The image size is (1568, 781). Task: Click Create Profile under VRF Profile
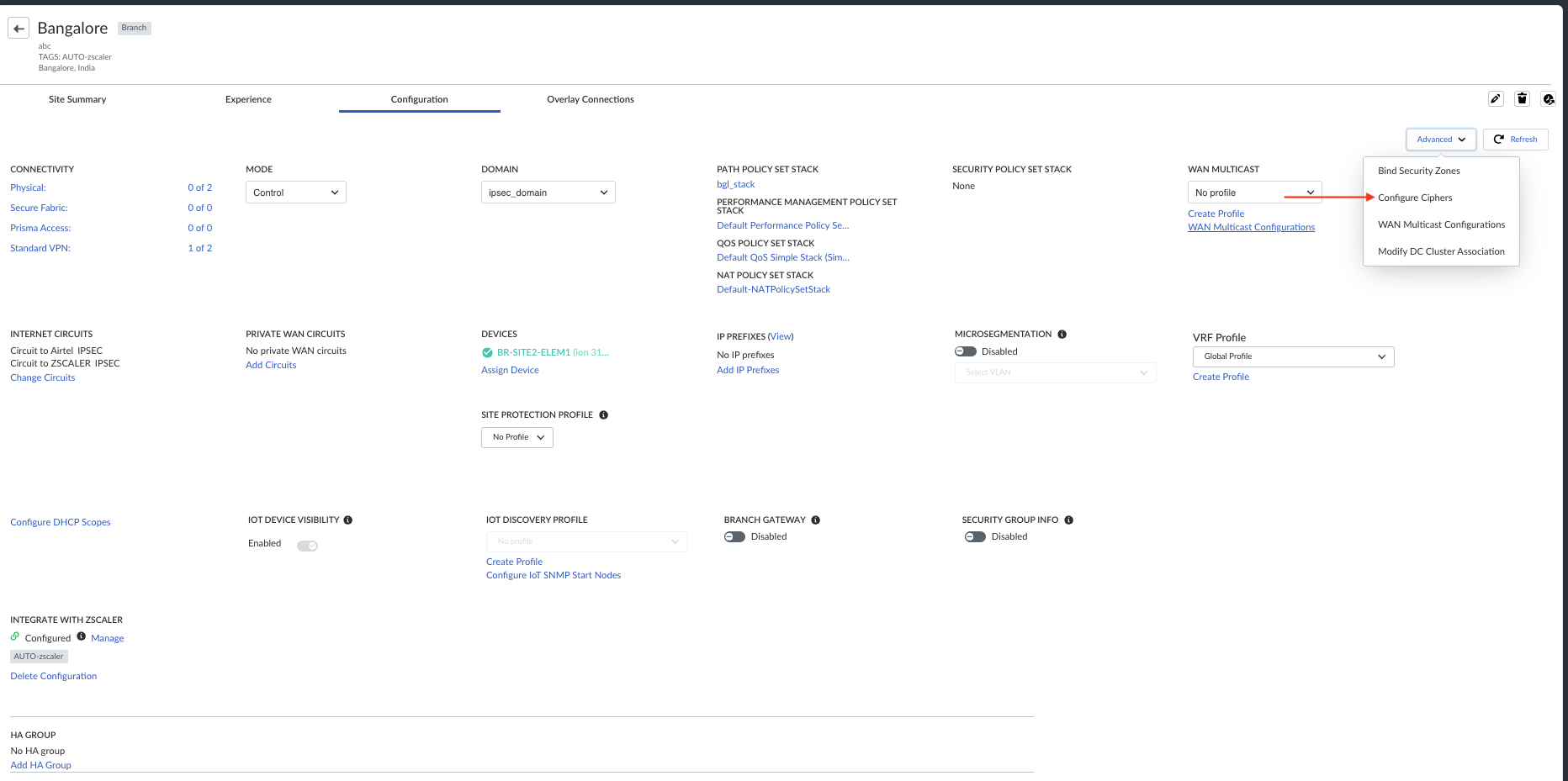[x=1221, y=377]
